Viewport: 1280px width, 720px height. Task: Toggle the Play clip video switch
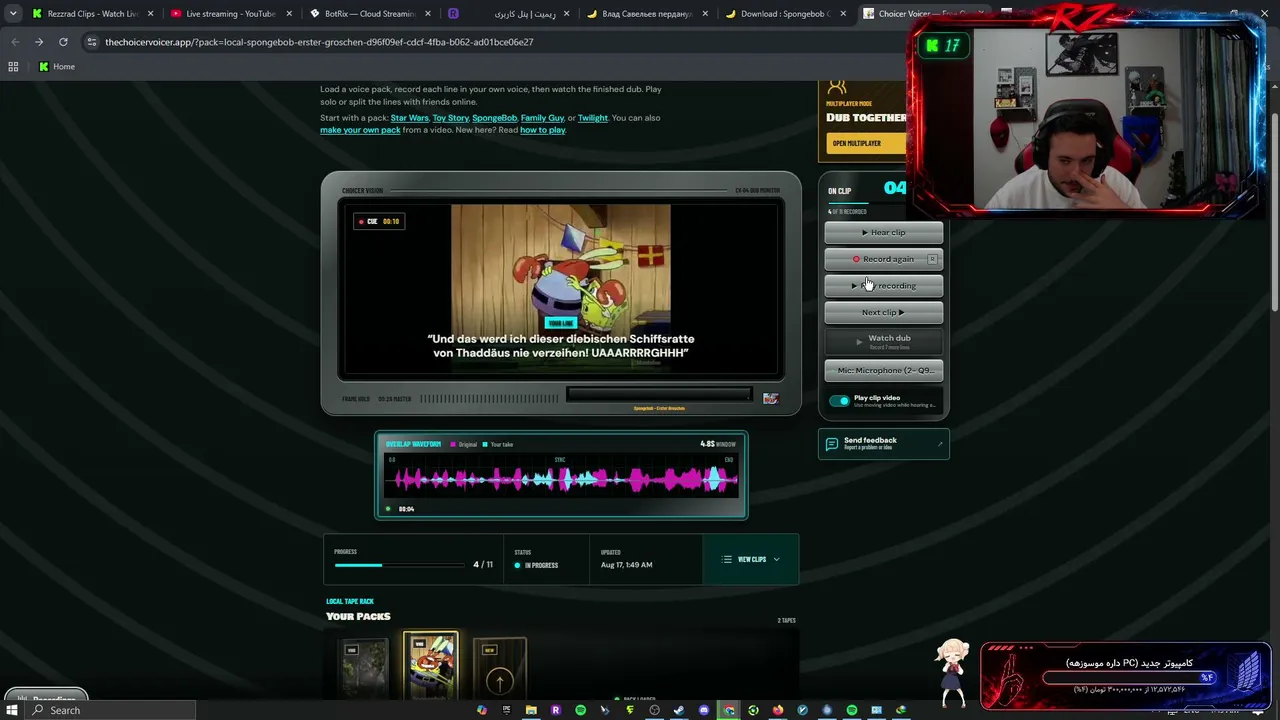click(839, 401)
